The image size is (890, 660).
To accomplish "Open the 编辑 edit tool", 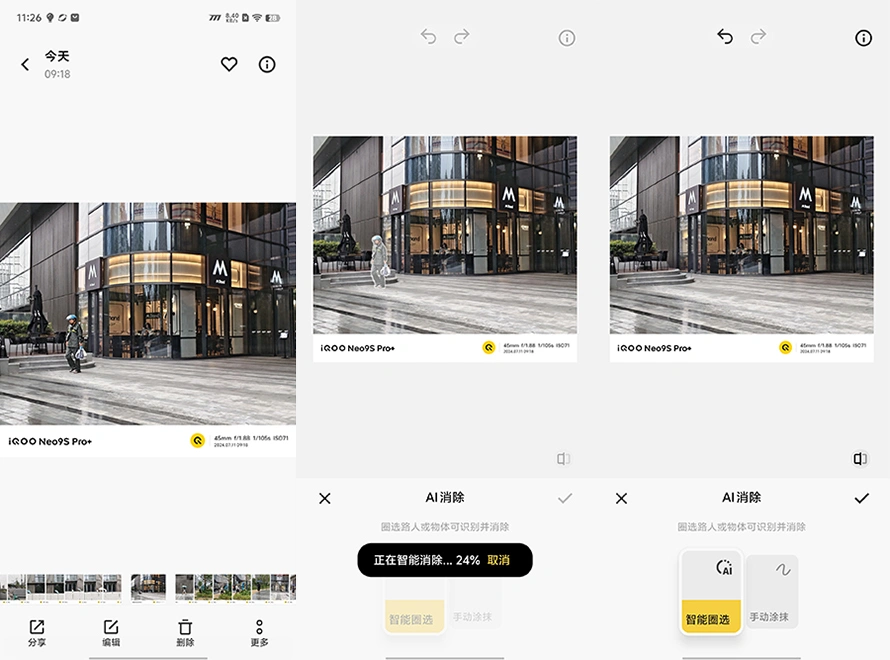I will coord(111,632).
